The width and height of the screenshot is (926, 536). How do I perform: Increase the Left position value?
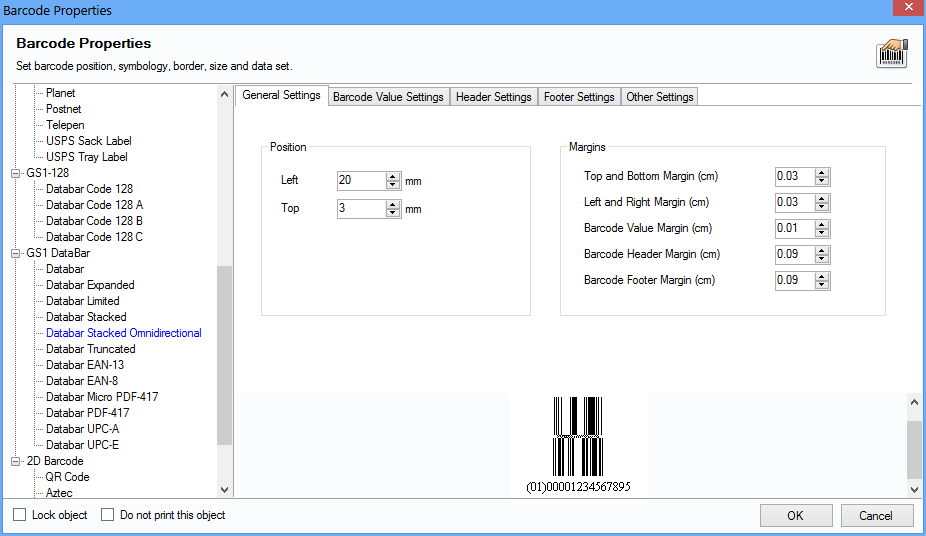[393, 177]
